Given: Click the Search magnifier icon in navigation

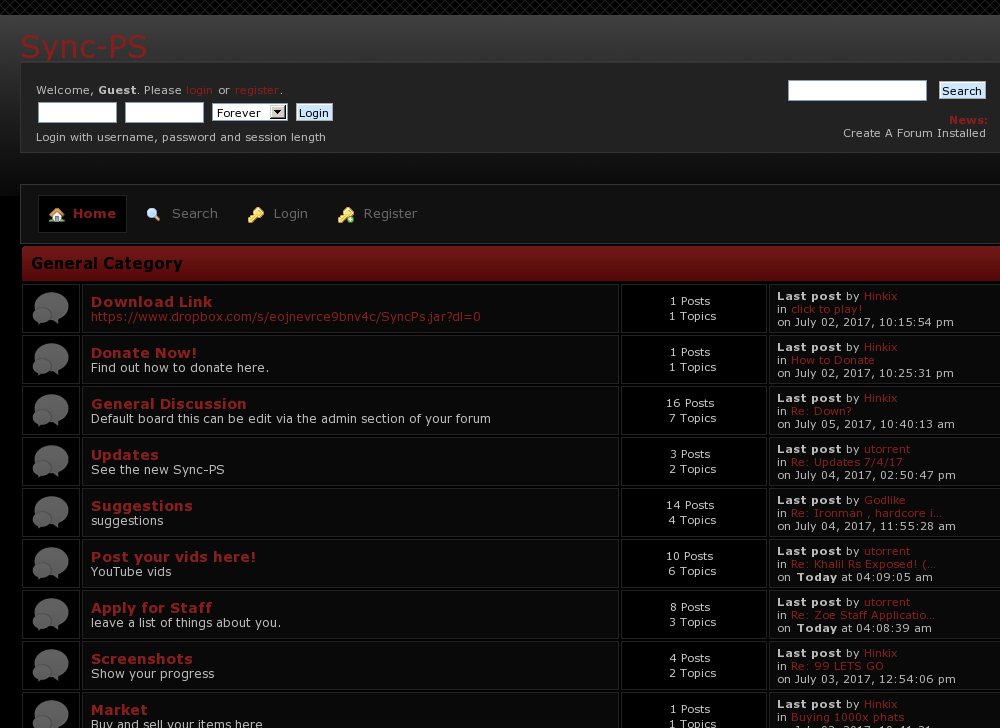Looking at the screenshot, I should click(153, 215).
